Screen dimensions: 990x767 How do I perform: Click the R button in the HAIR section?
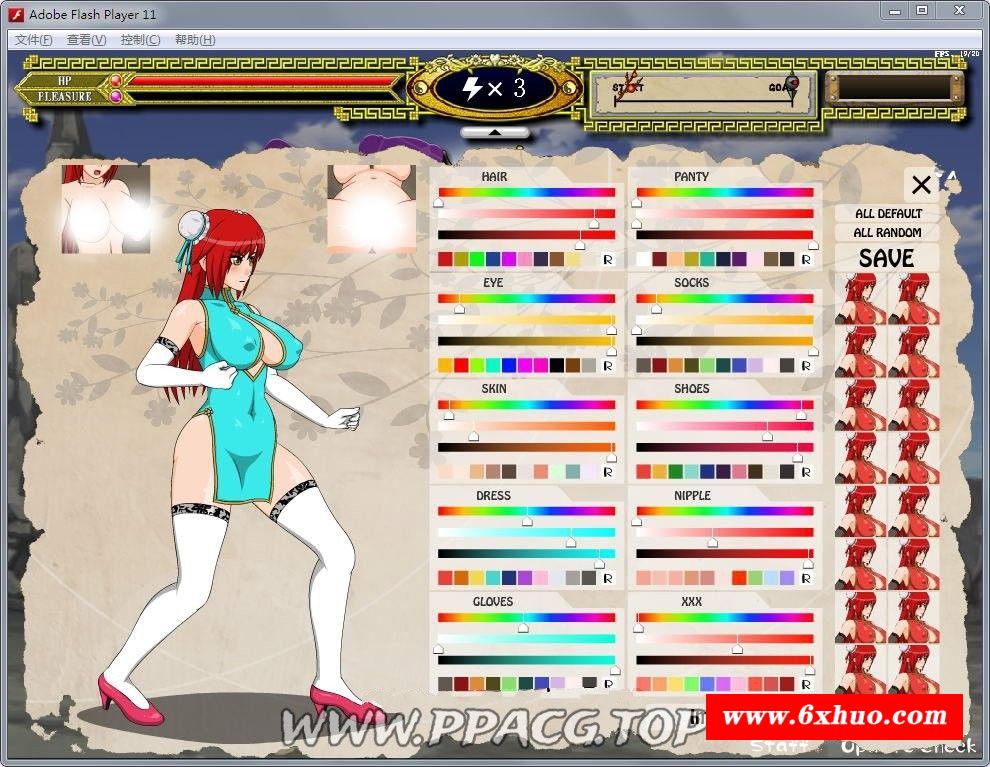tap(608, 259)
